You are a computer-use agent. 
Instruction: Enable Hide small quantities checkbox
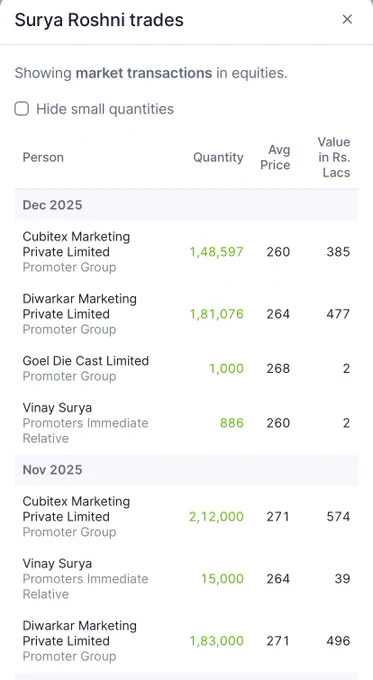click(x=22, y=108)
